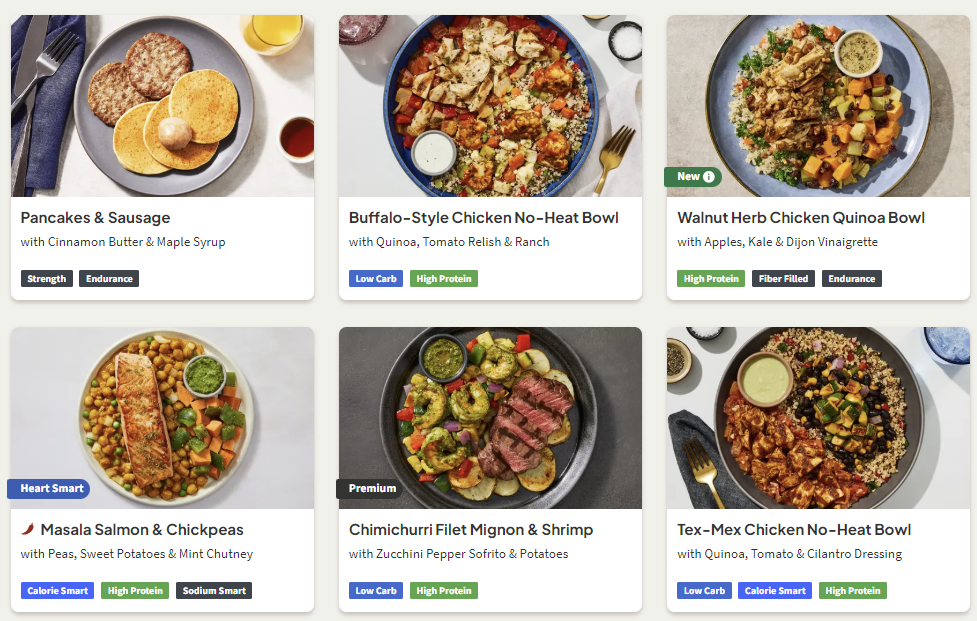Click Sodium Smart tag on Masala Salmon

(x=214, y=590)
